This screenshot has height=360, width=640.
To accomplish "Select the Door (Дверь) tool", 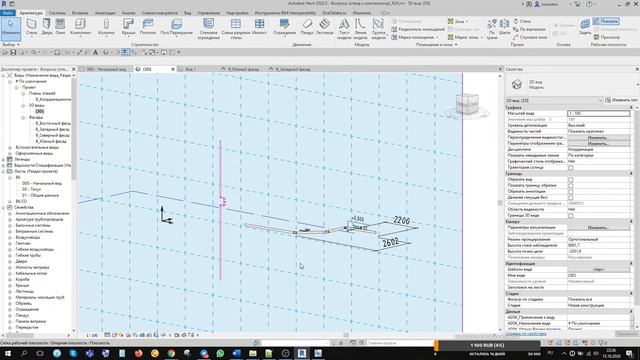I will pyautogui.click(x=47, y=27).
